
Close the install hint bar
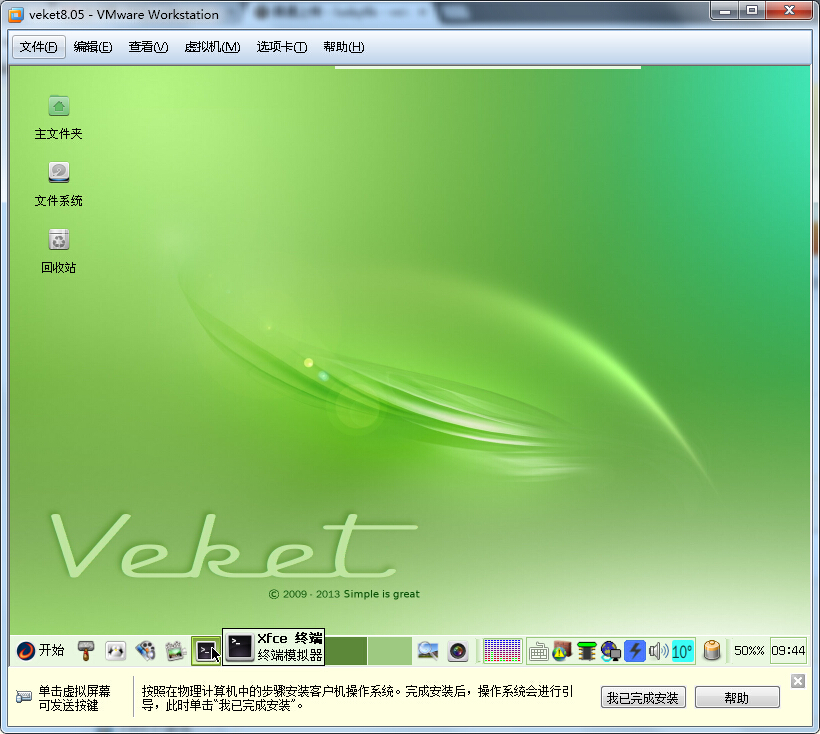click(798, 681)
